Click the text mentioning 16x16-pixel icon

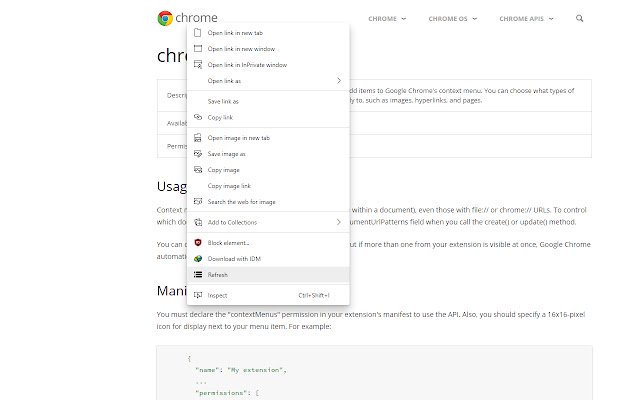pos(371,320)
